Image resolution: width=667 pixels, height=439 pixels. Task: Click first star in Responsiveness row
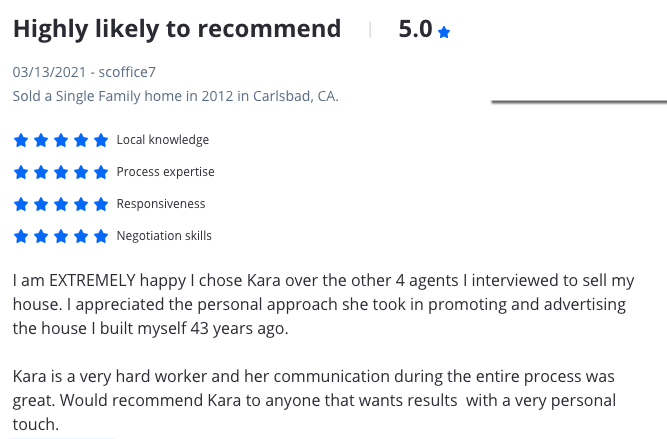click(20, 204)
